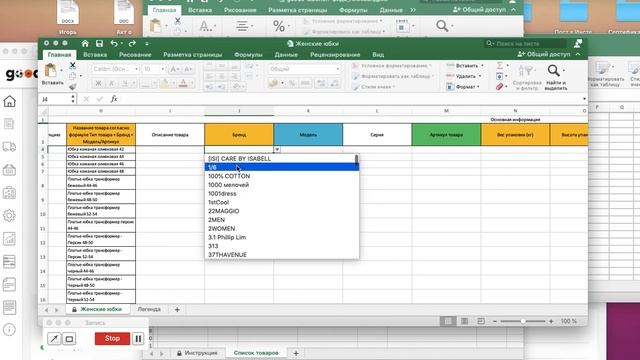
Task: Add a new sheet with plus button
Action: (177, 309)
